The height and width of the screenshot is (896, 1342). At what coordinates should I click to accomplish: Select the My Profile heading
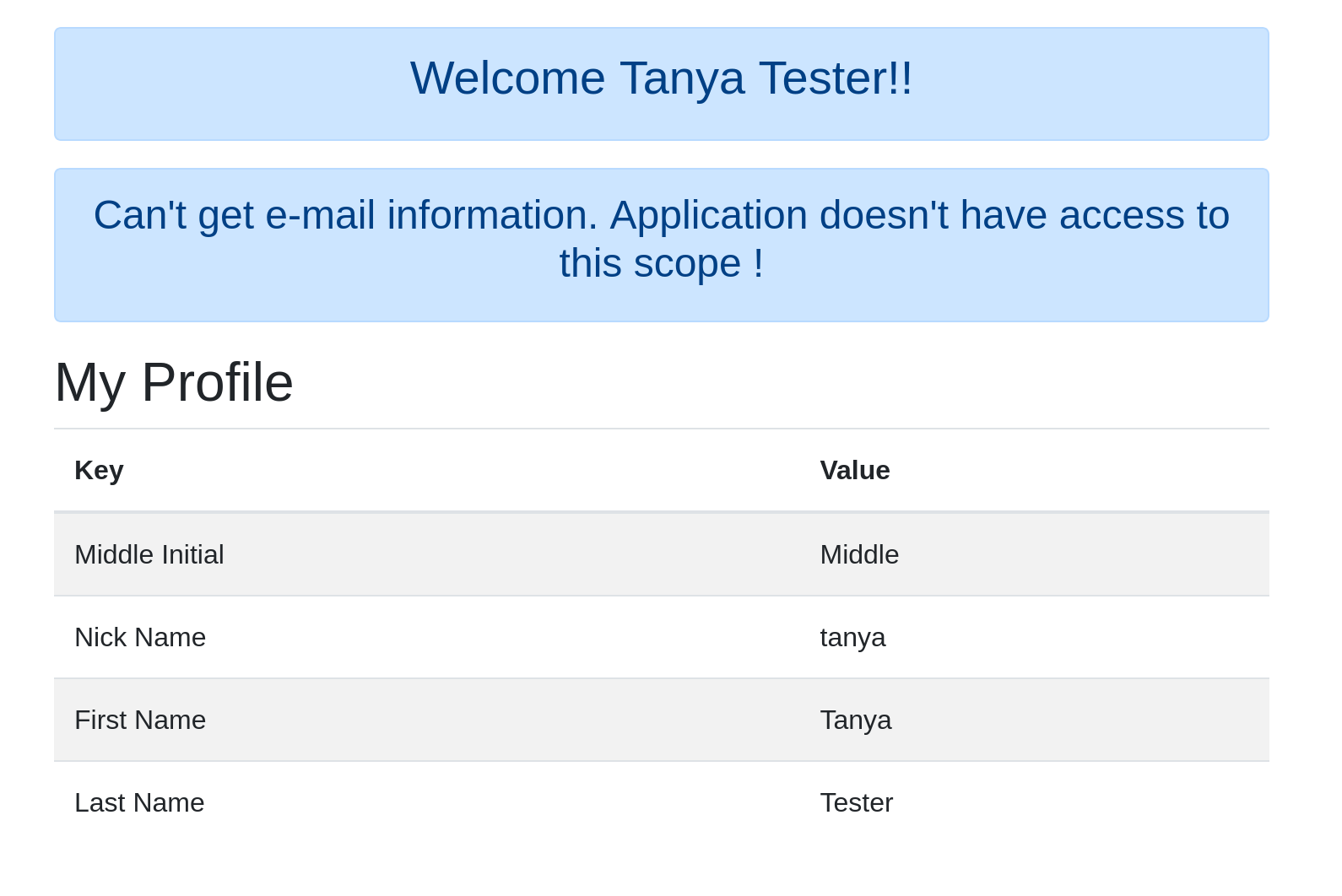(x=174, y=382)
